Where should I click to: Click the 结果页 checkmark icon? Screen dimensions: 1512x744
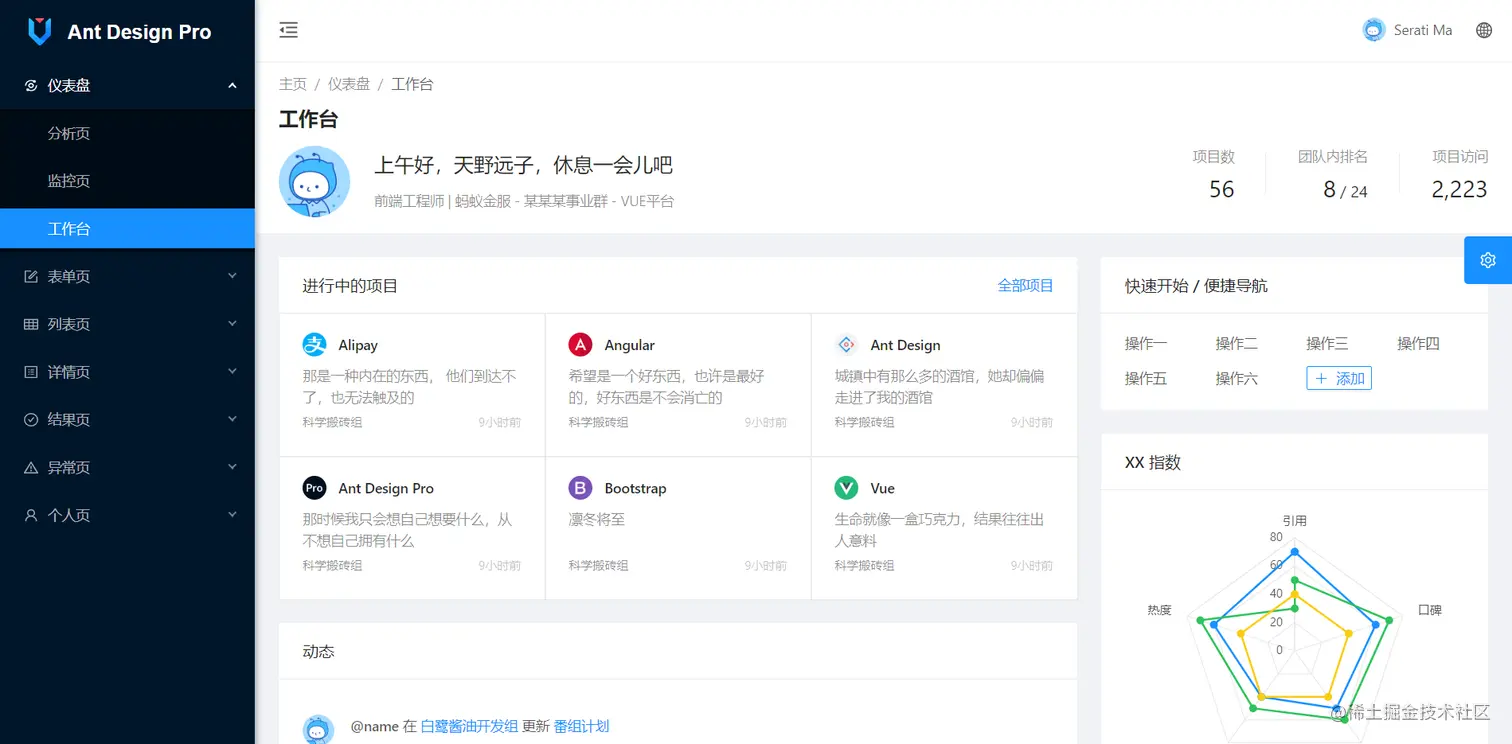click(31, 419)
